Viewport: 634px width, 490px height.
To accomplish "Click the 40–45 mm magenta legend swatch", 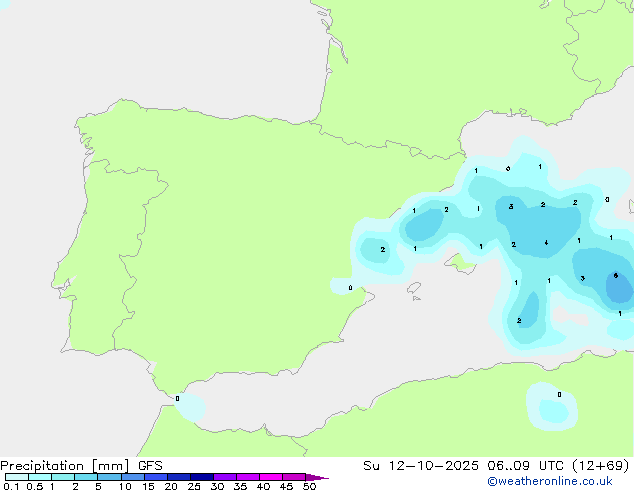I will pyautogui.click(x=271, y=477).
